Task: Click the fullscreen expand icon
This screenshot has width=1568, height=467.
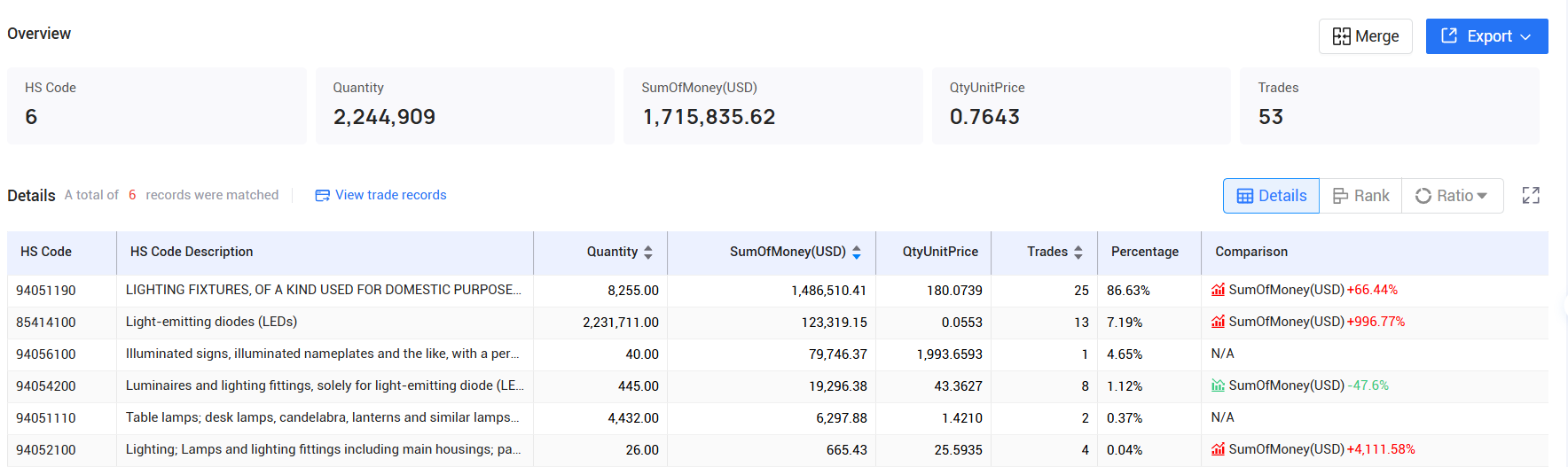Action: click(x=1531, y=196)
